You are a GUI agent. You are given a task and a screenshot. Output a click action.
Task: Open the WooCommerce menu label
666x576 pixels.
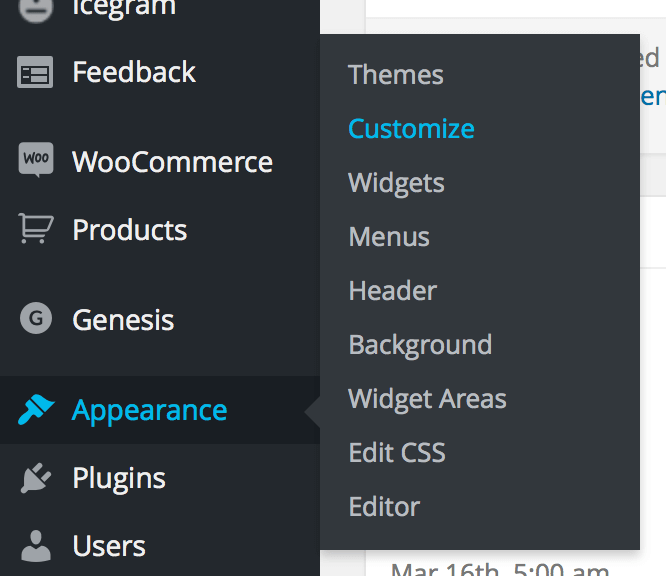(172, 162)
